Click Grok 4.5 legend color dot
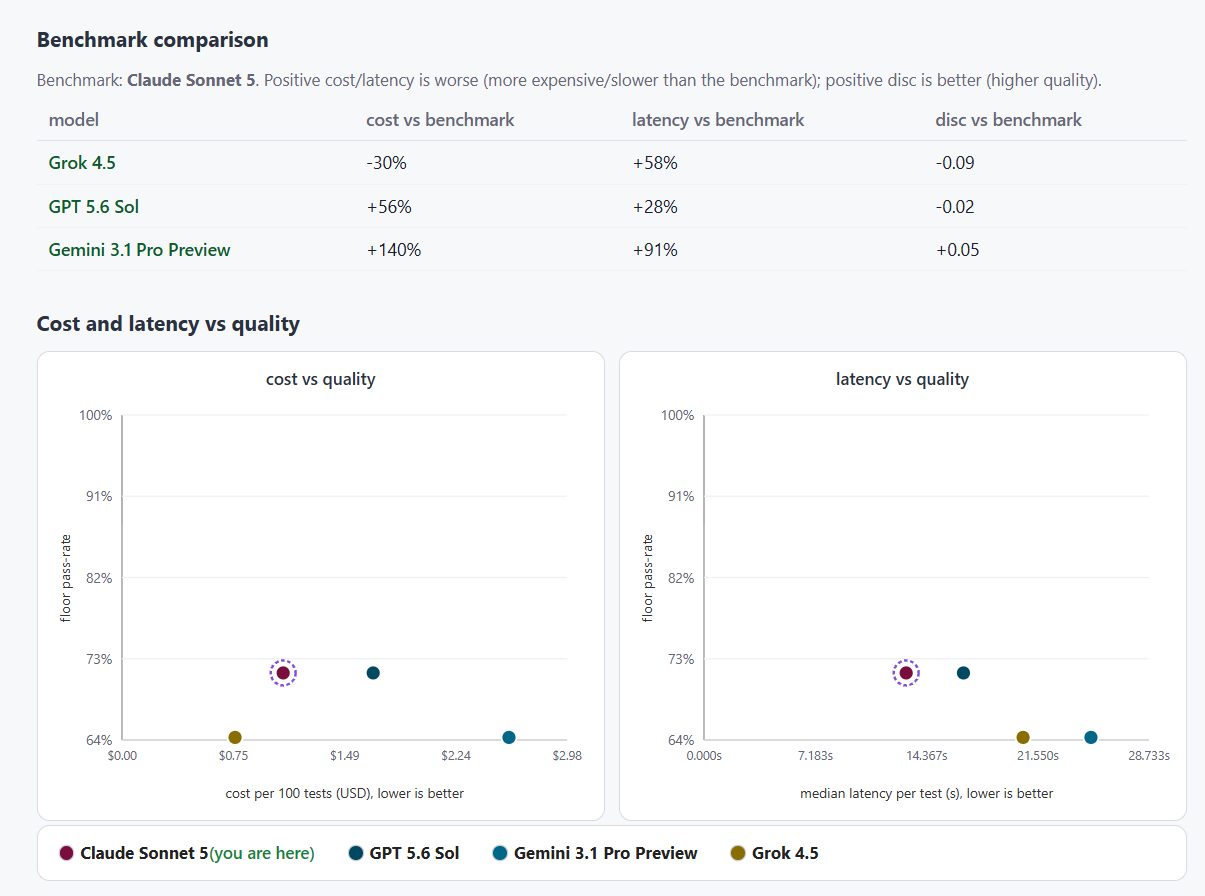 pos(738,853)
